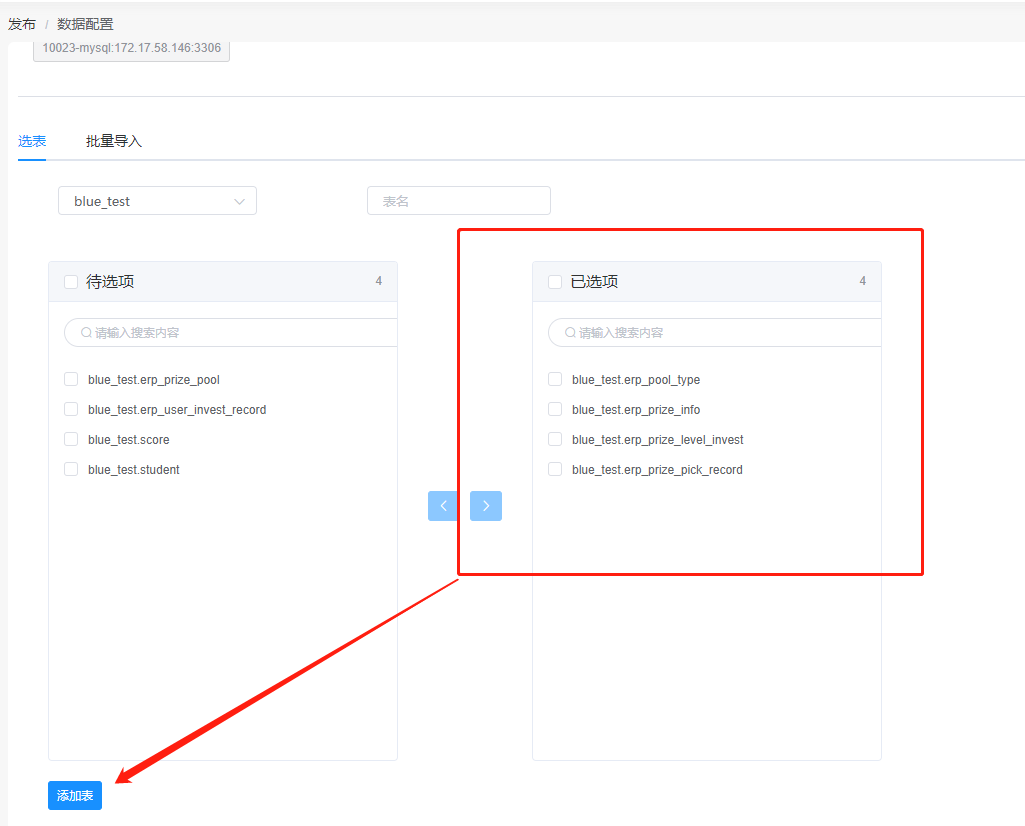Toggle the 已选项 select-all checkbox

pos(555,282)
